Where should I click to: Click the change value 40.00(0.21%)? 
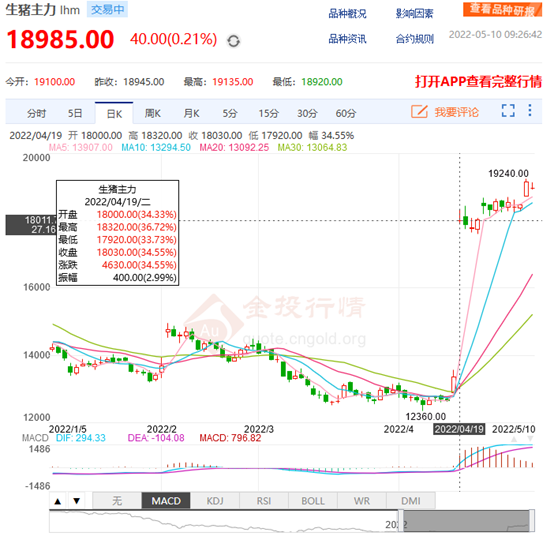pyautogui.click(x=173, y=39)
